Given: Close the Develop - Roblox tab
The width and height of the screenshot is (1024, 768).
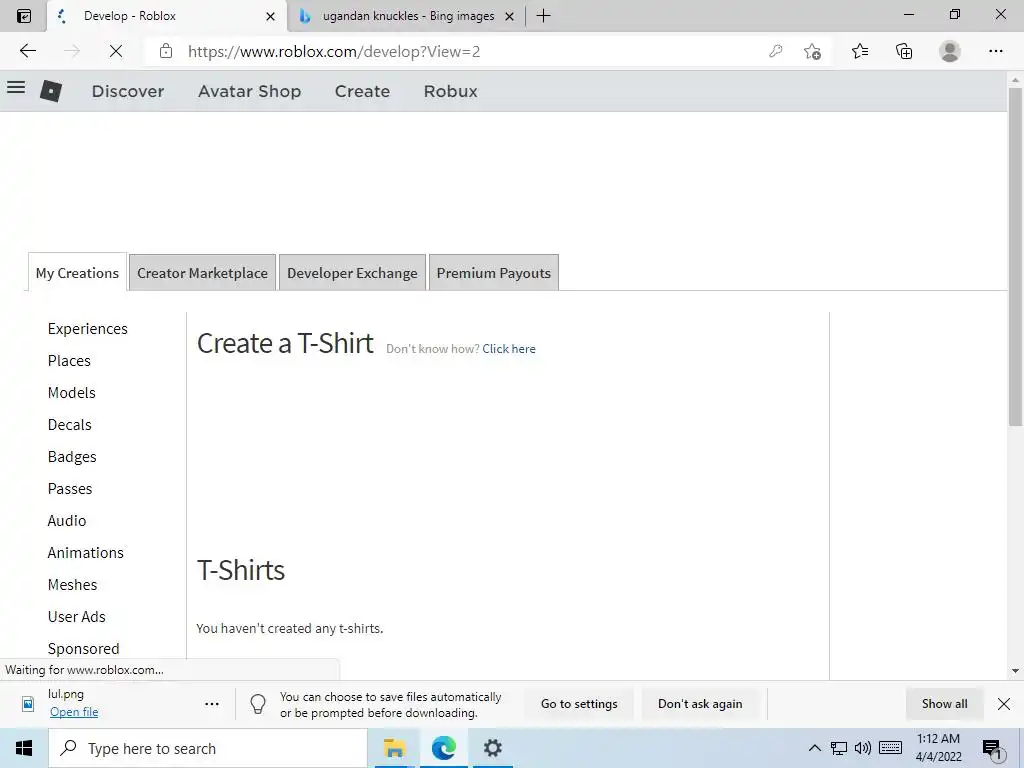Looking at the screenshot, I should (270, 16).
